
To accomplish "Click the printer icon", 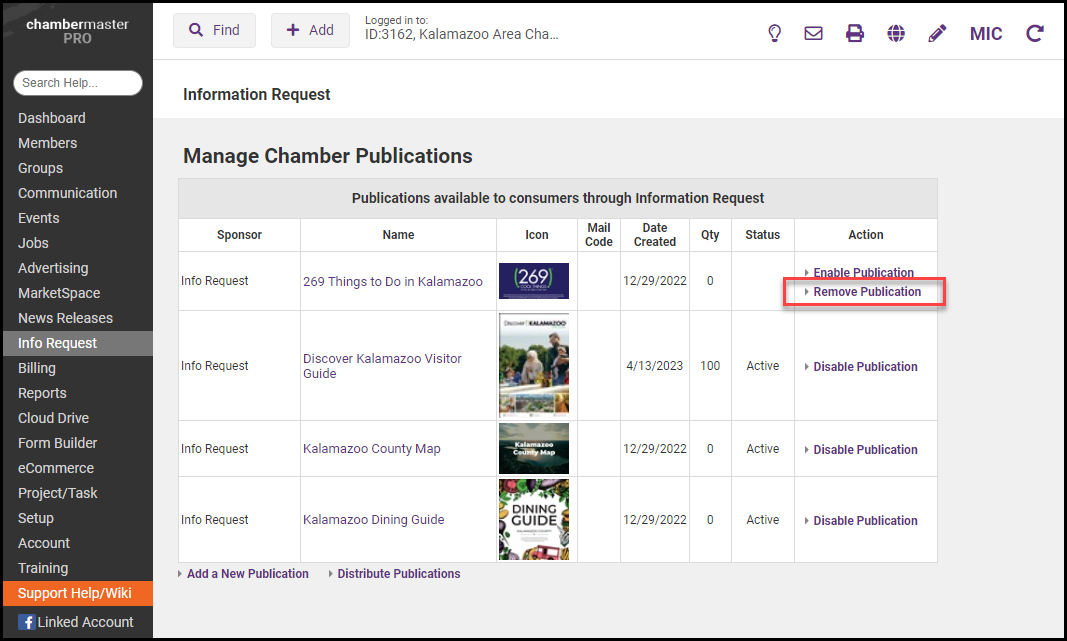I will tap(855, 33).
